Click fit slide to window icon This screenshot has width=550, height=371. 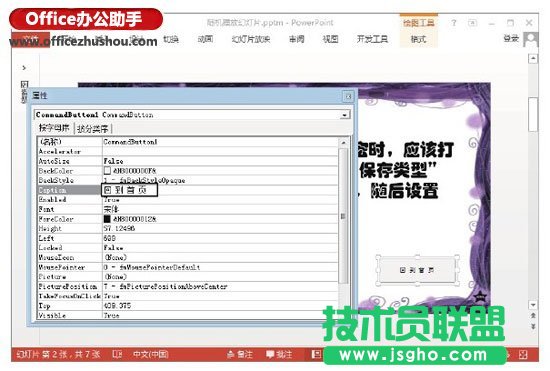point(523,355)
